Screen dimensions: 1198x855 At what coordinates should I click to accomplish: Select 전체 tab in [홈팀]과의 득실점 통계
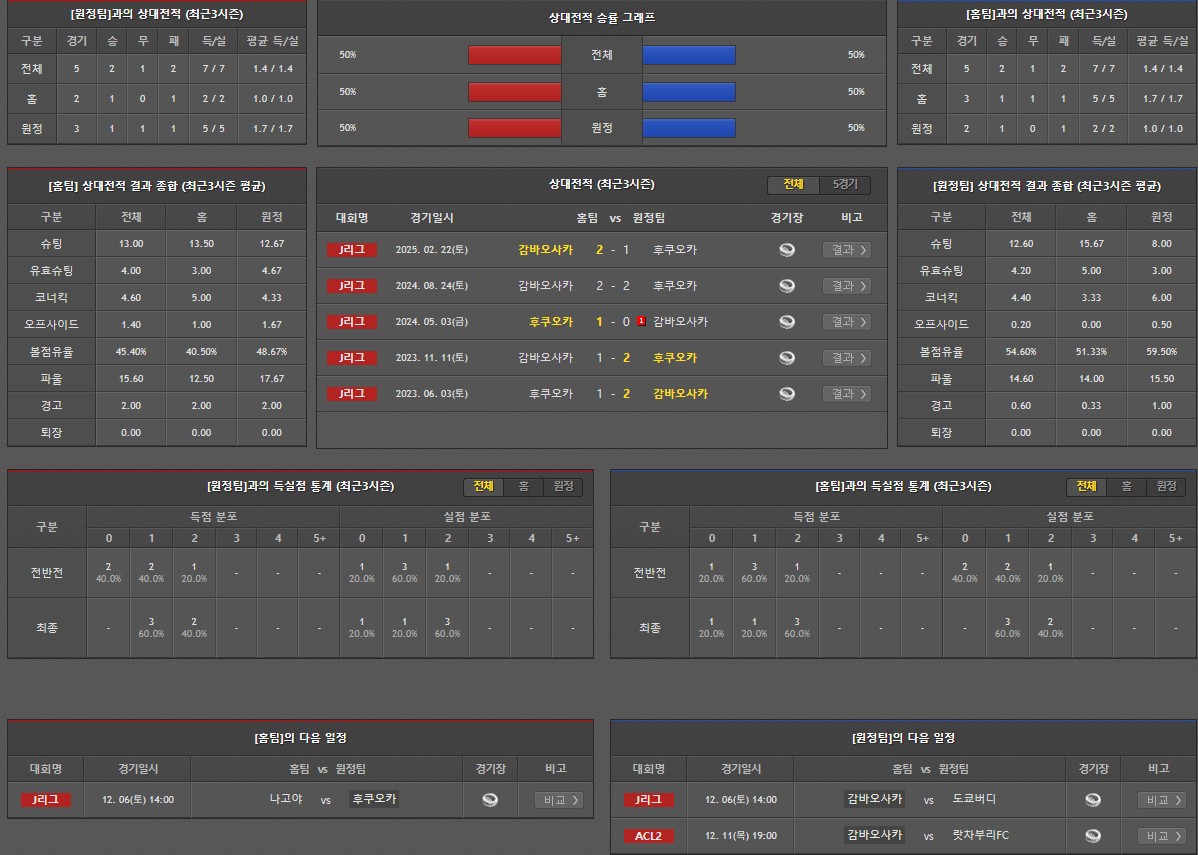click(1086, 487)
